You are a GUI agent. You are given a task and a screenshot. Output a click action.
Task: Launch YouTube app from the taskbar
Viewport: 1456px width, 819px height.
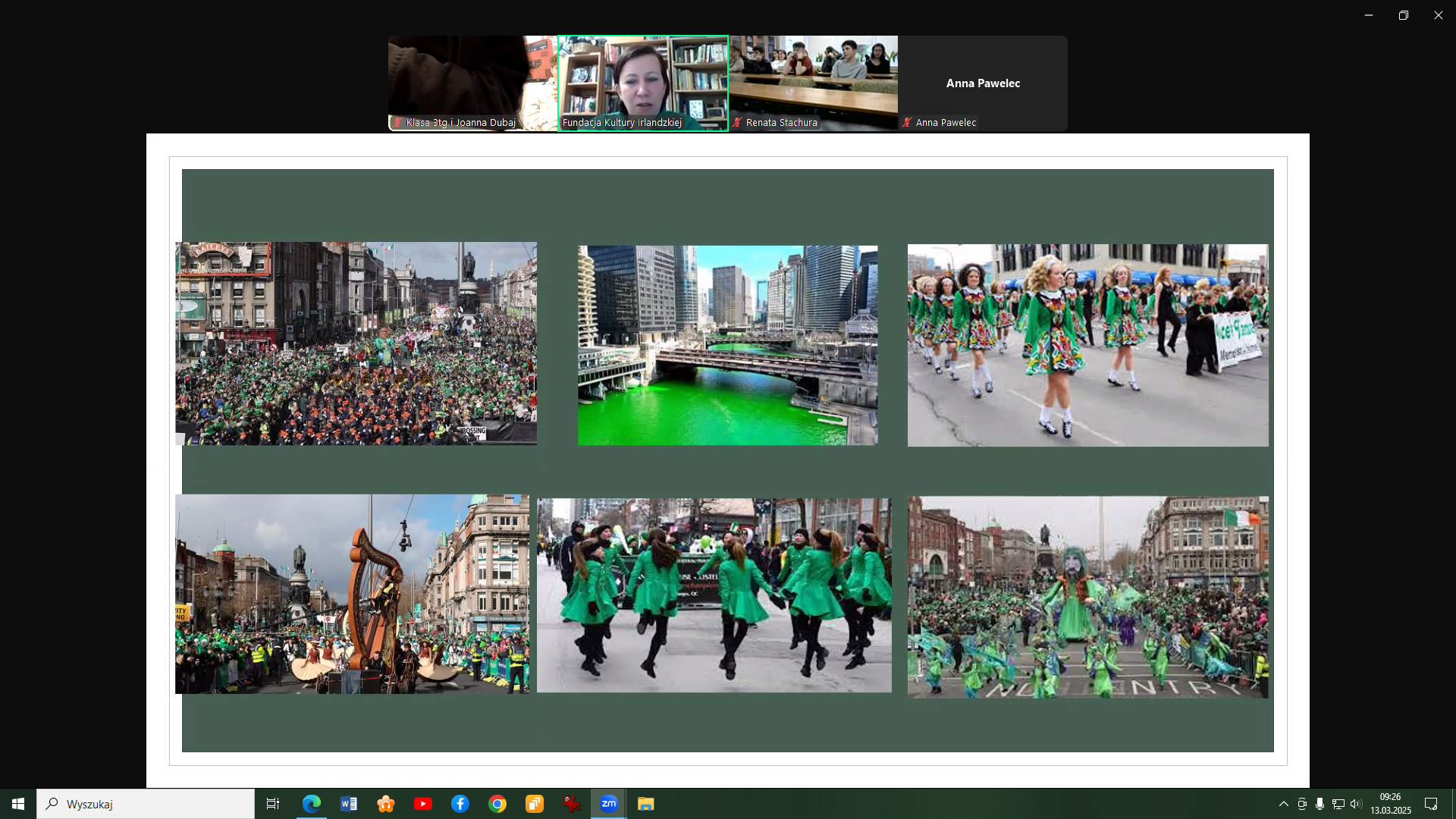click(423, 804)
